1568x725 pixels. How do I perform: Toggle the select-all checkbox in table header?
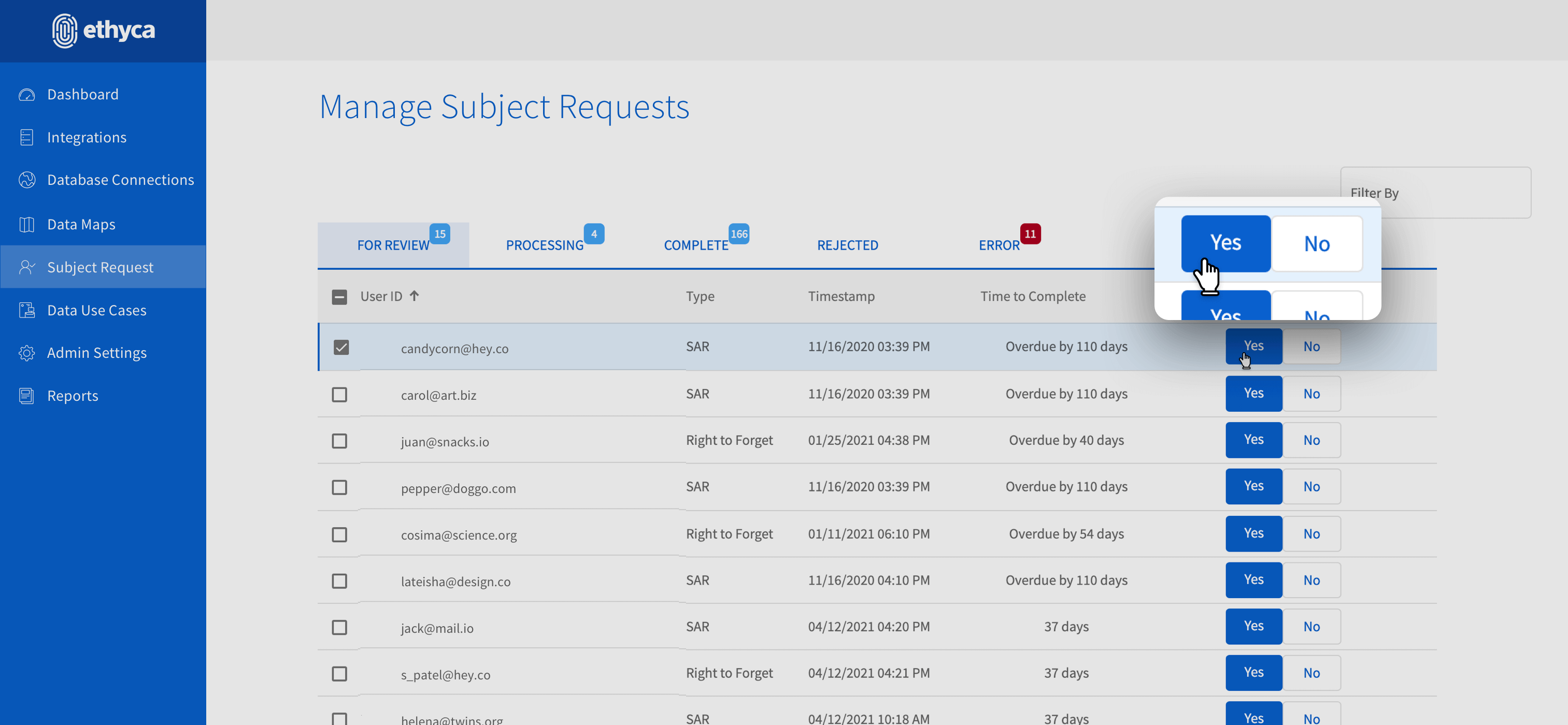pyautogui.click(x=339, y=297)
